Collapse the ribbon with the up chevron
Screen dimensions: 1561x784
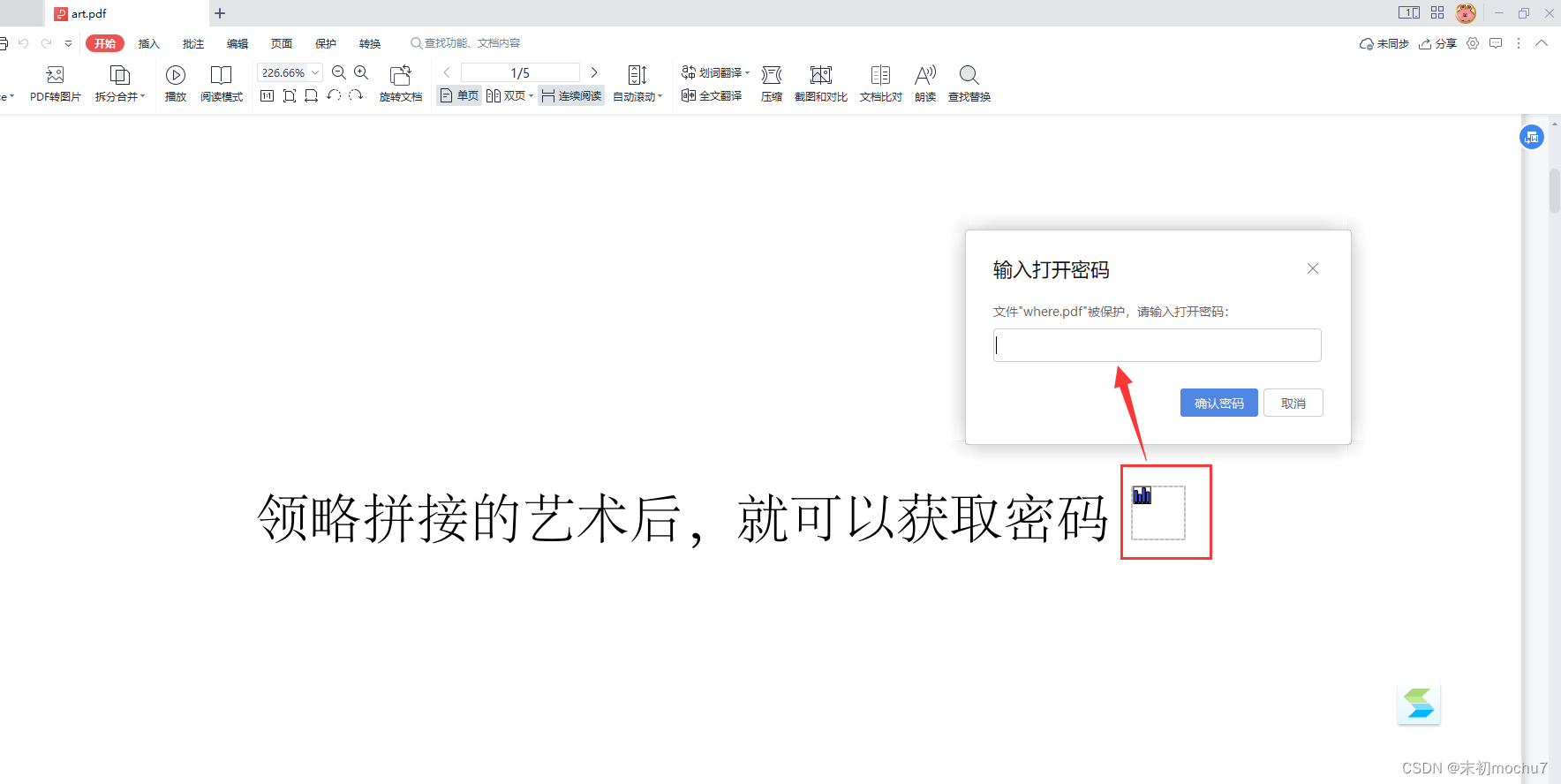point(1542,43)
